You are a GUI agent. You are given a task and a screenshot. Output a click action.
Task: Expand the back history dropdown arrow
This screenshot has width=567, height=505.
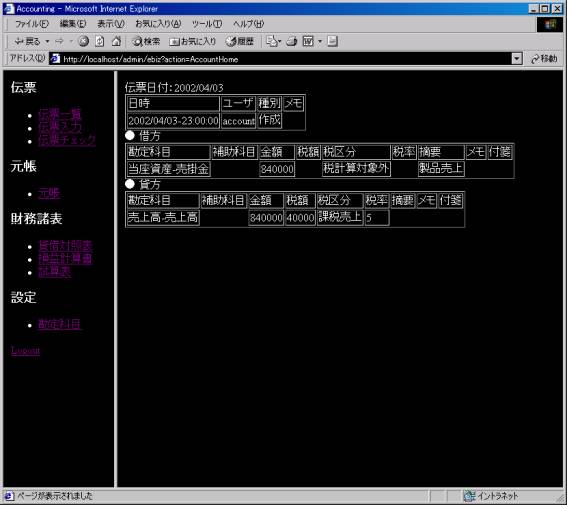point(47,42)
